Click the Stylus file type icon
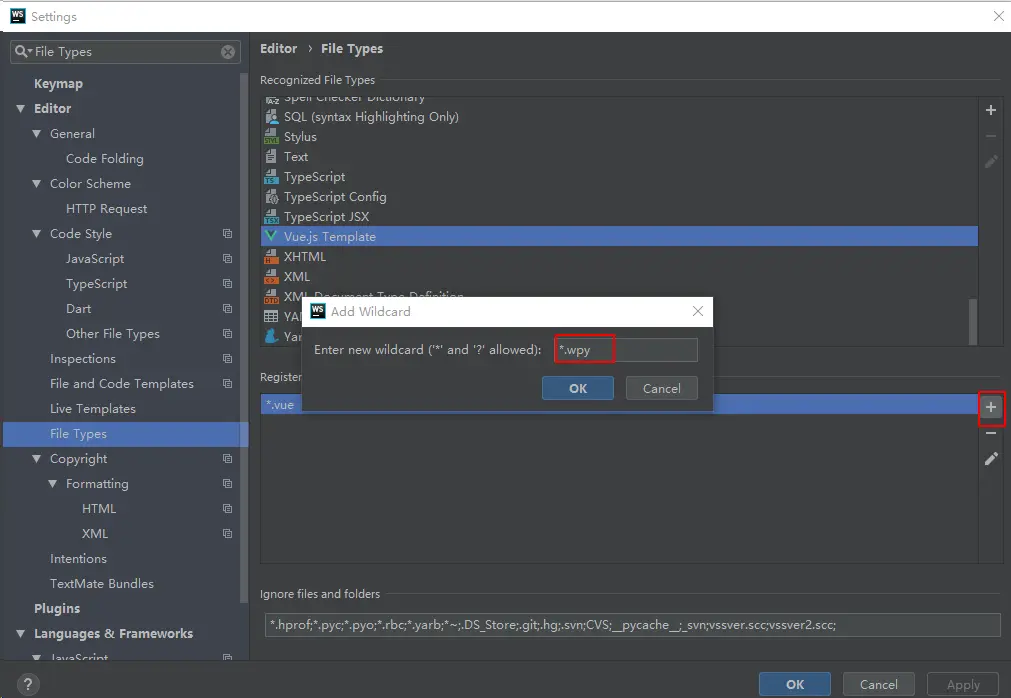 [271, 137]
